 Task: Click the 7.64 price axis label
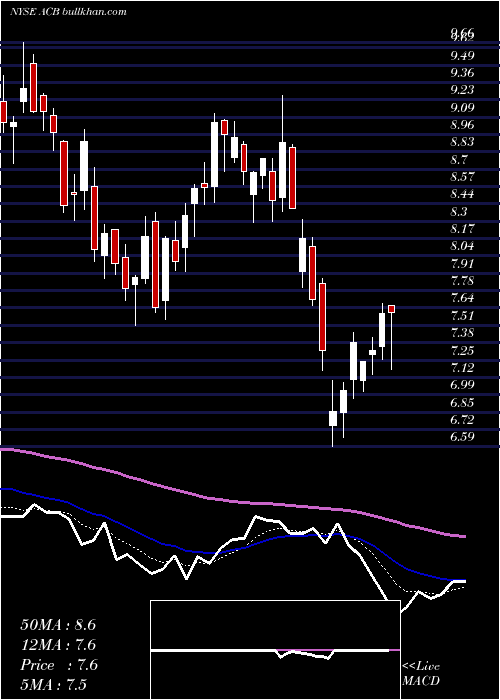coord(462,298)
